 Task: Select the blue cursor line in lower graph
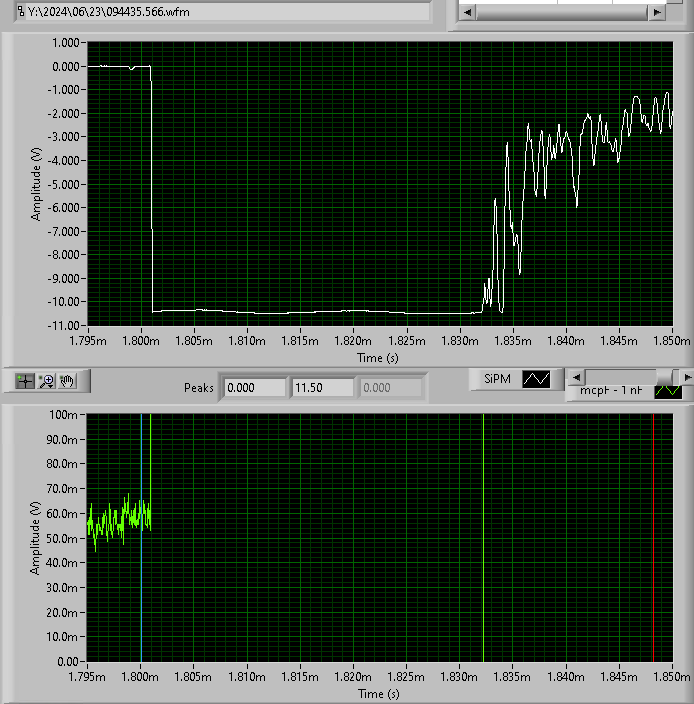pos(141,538)
